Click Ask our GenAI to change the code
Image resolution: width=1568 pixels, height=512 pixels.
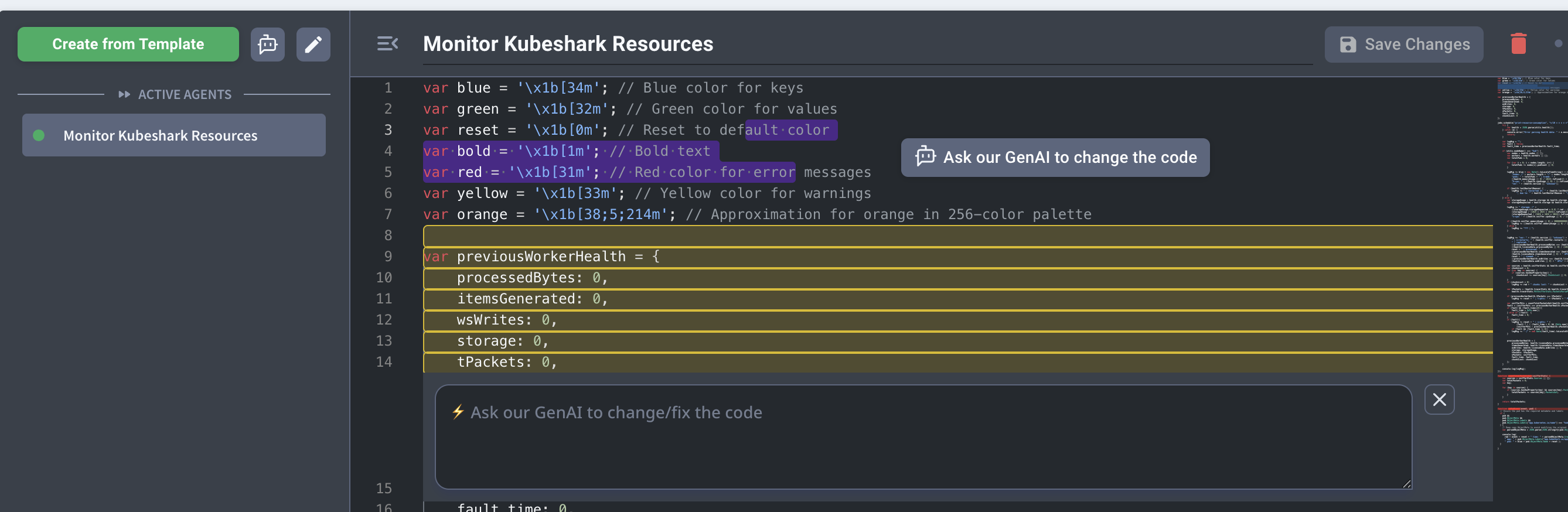1055,157
